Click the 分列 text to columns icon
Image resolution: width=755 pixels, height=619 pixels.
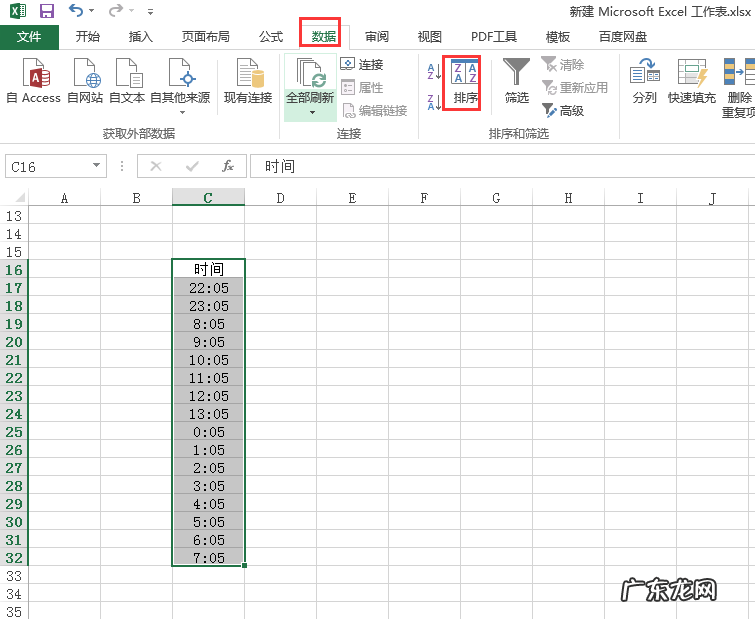pyautogui.click(x=645, y=71)
